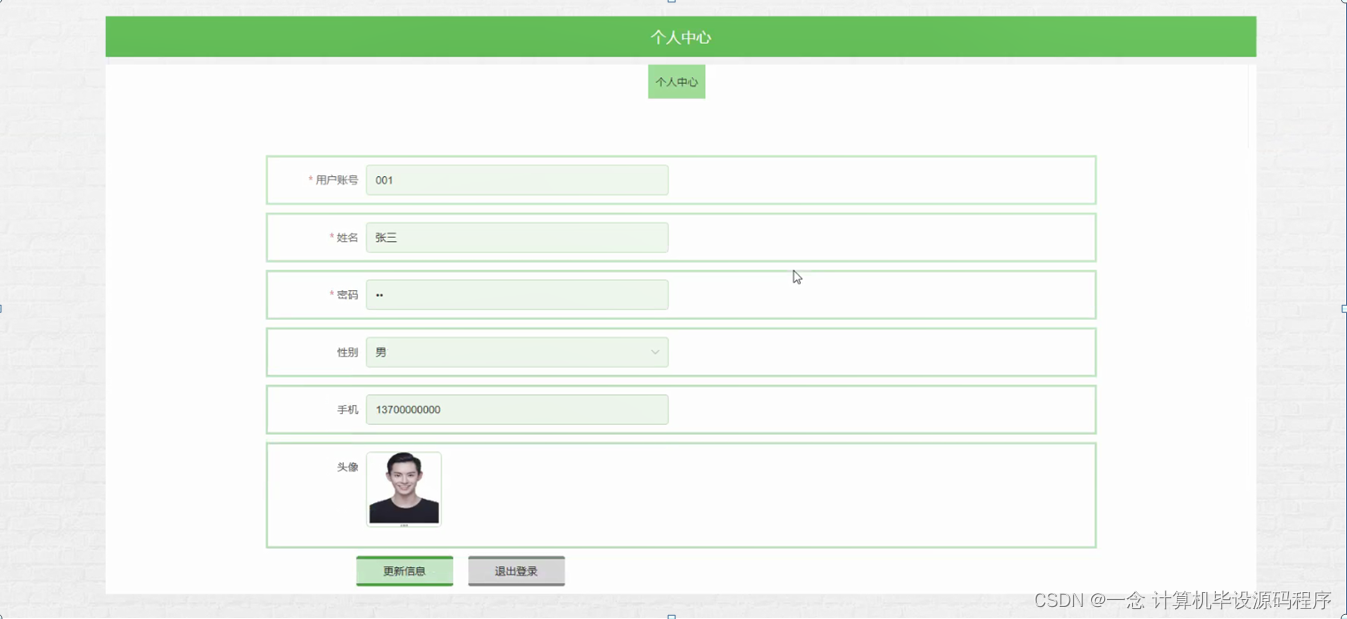
Task: Focus the 密码 password field
Action: pos(517,295)
